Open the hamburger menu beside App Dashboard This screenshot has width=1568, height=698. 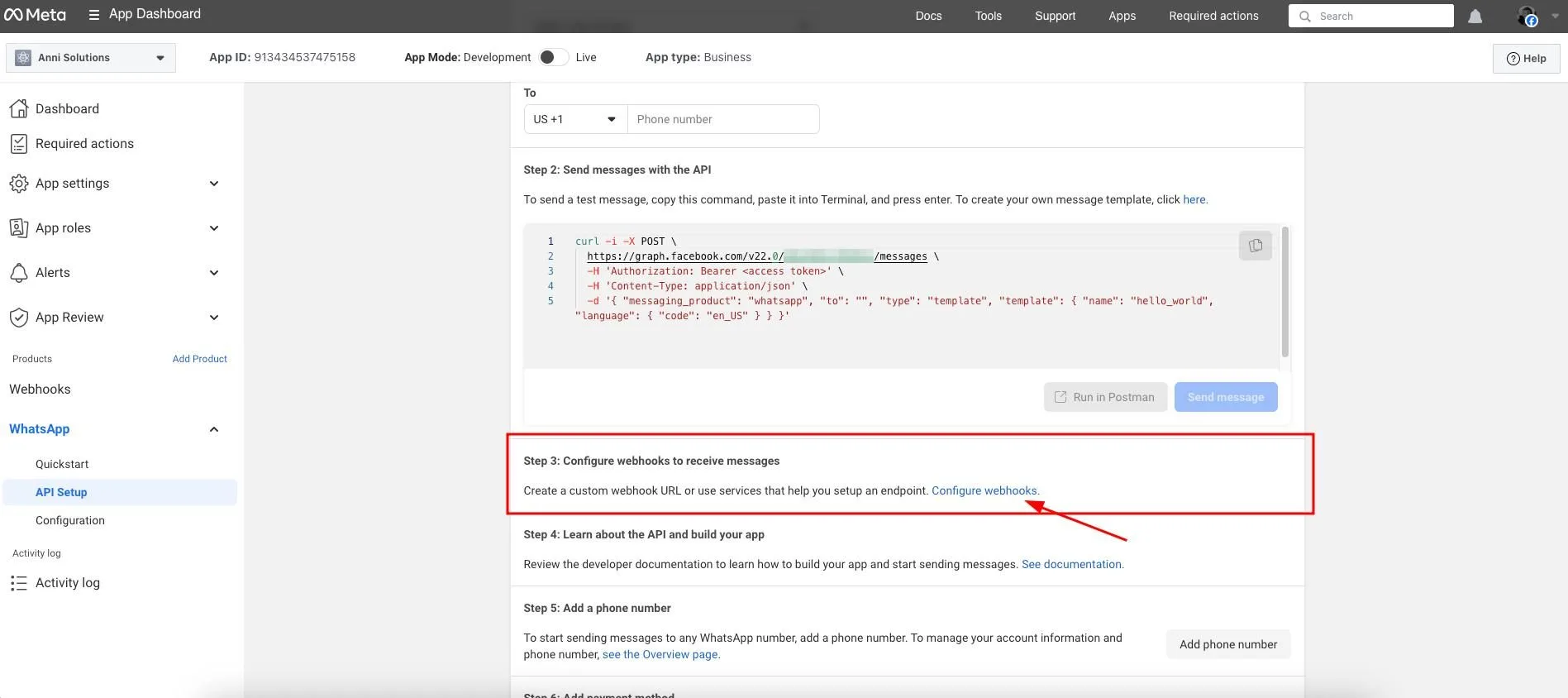click(94, 15)
